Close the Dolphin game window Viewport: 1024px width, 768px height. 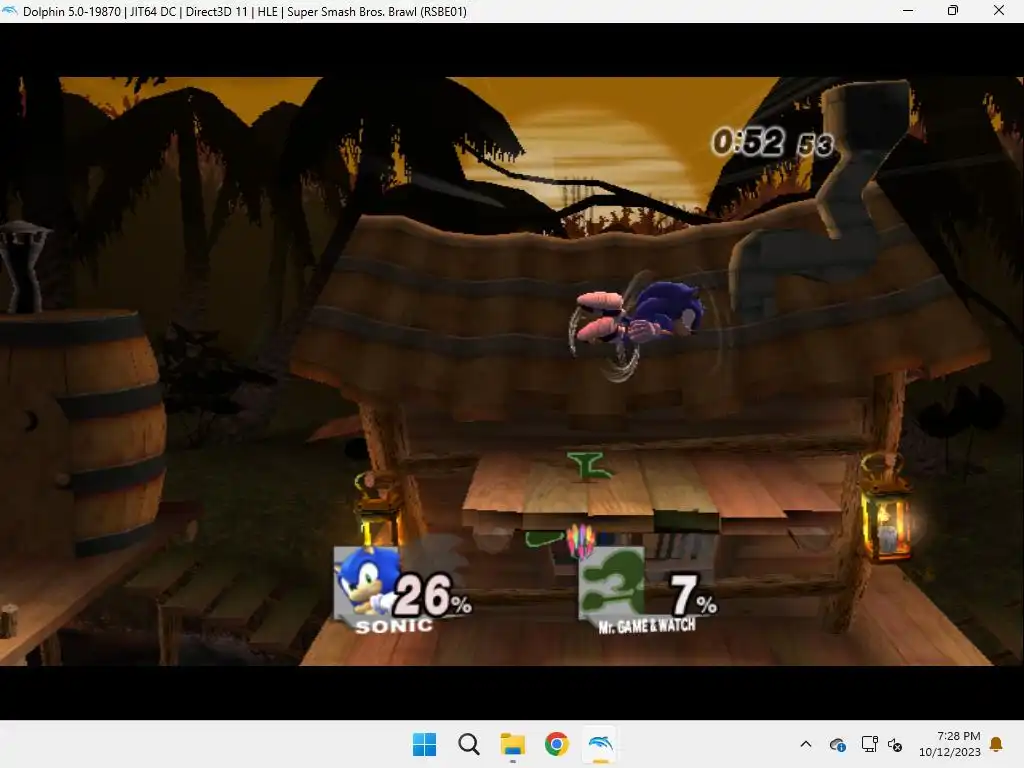pyautogui.click(x=999, y=10)
